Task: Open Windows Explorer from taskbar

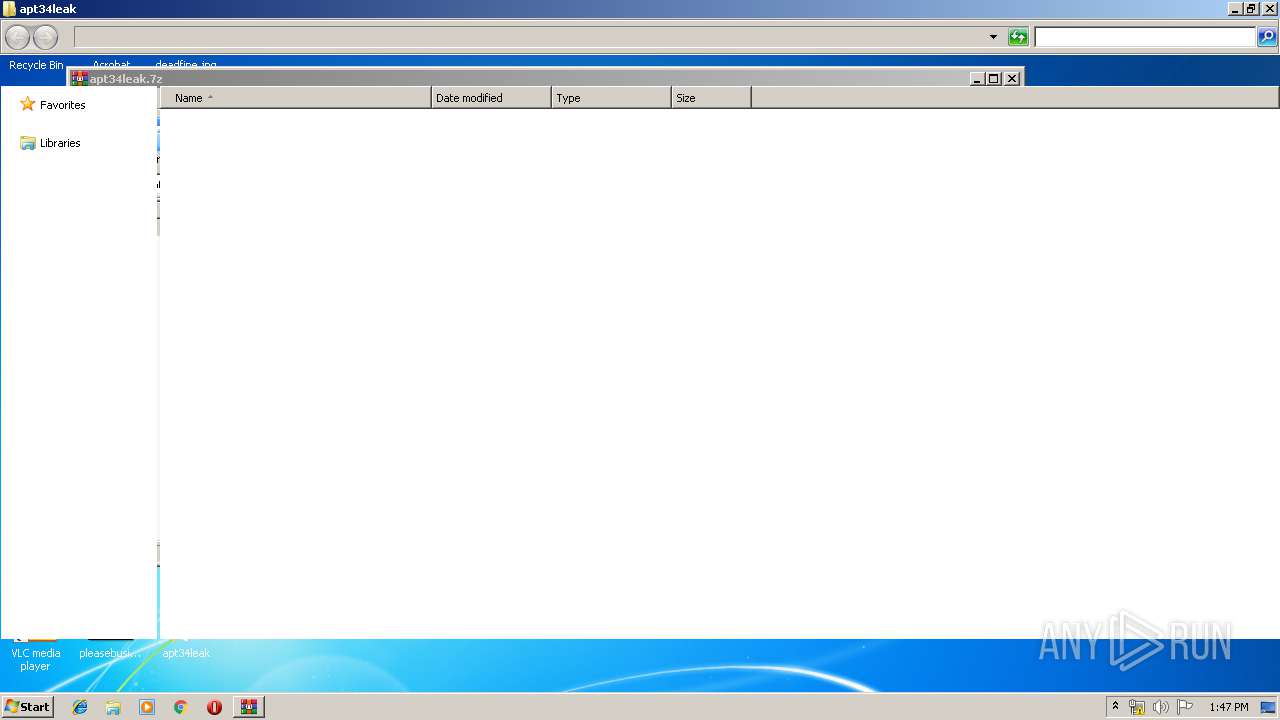Action: coord(113,707)
